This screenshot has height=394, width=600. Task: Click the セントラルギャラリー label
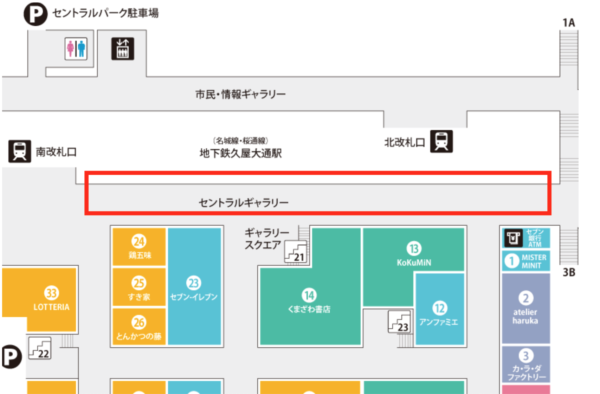243,202
